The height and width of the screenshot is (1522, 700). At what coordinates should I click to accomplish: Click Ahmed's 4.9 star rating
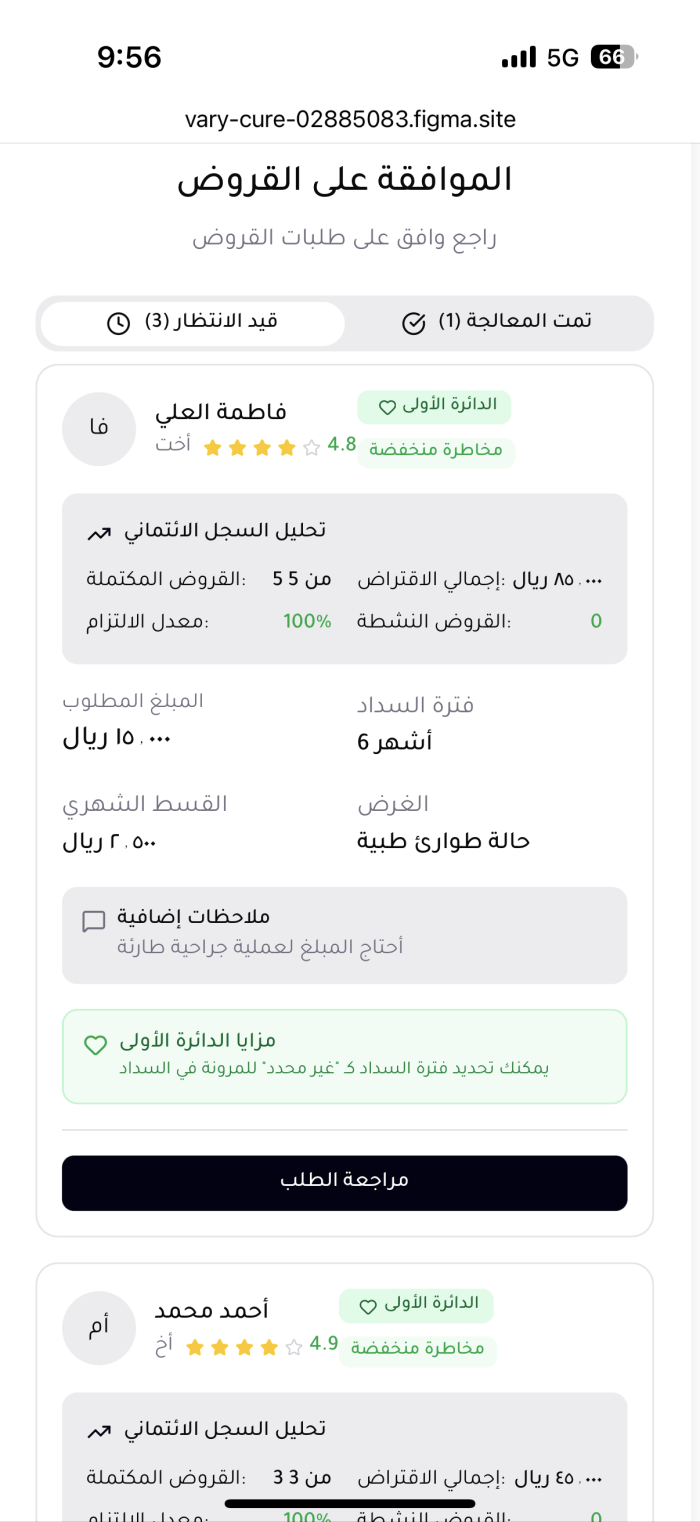[262, 1346]
